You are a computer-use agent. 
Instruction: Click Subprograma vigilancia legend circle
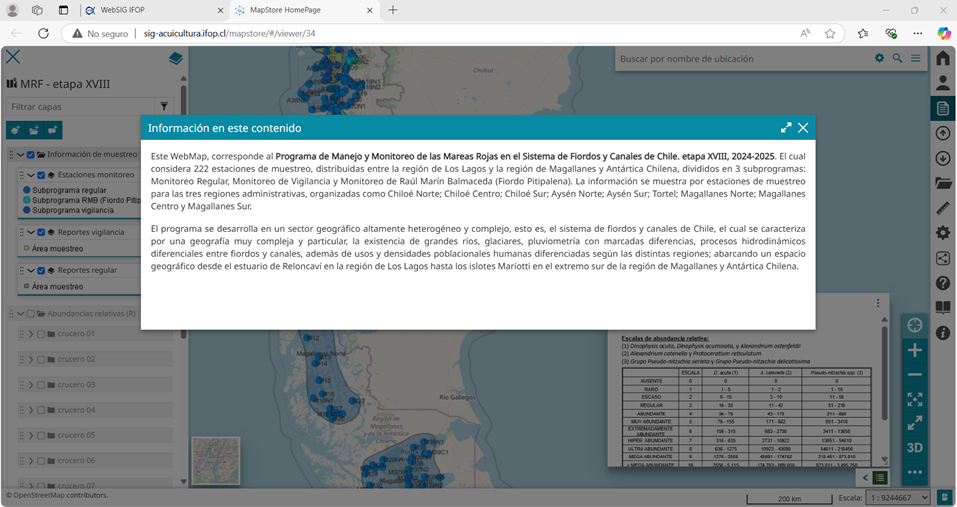(x=26, y=210)
